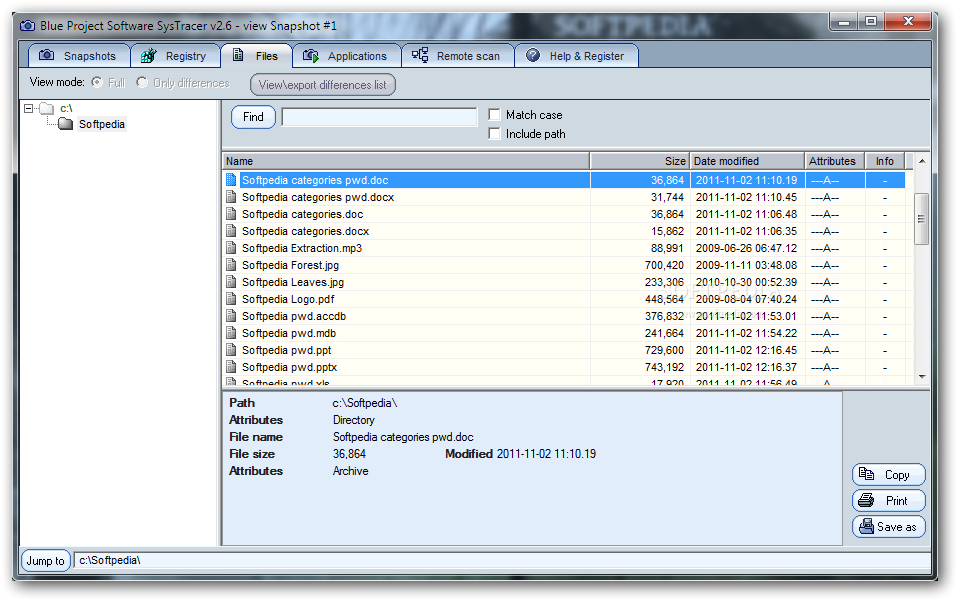Screen dimensions: 958x601
Task: Select the Files tab
Action: pos(257,56)
